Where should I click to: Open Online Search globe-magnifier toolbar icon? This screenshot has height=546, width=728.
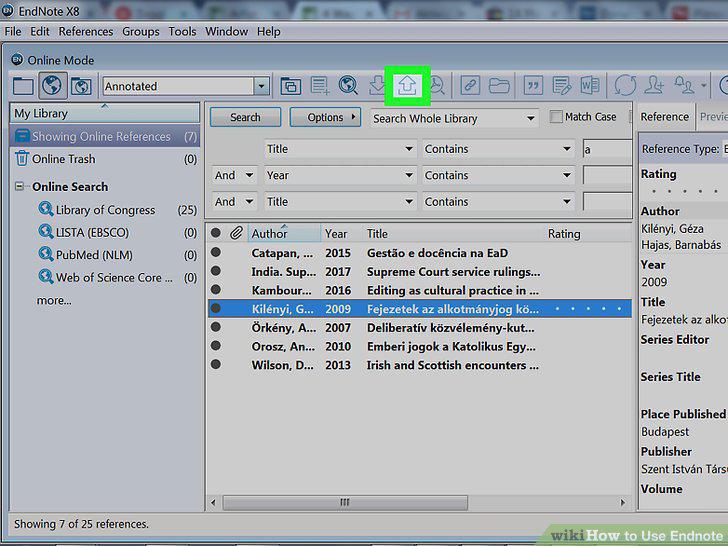(348, 85)
